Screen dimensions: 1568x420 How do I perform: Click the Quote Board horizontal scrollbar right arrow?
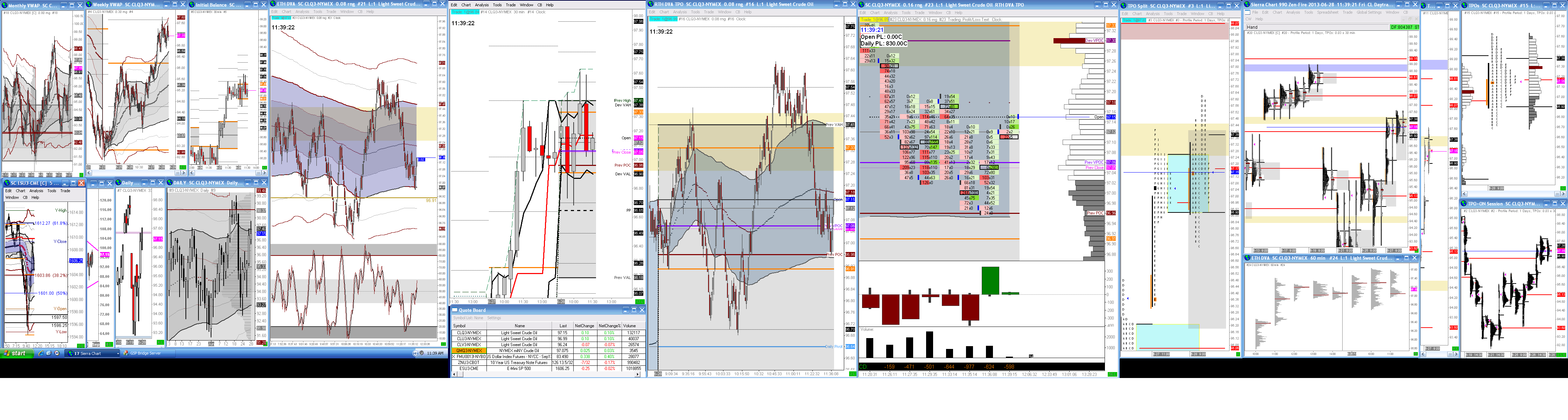pos(638,374)
